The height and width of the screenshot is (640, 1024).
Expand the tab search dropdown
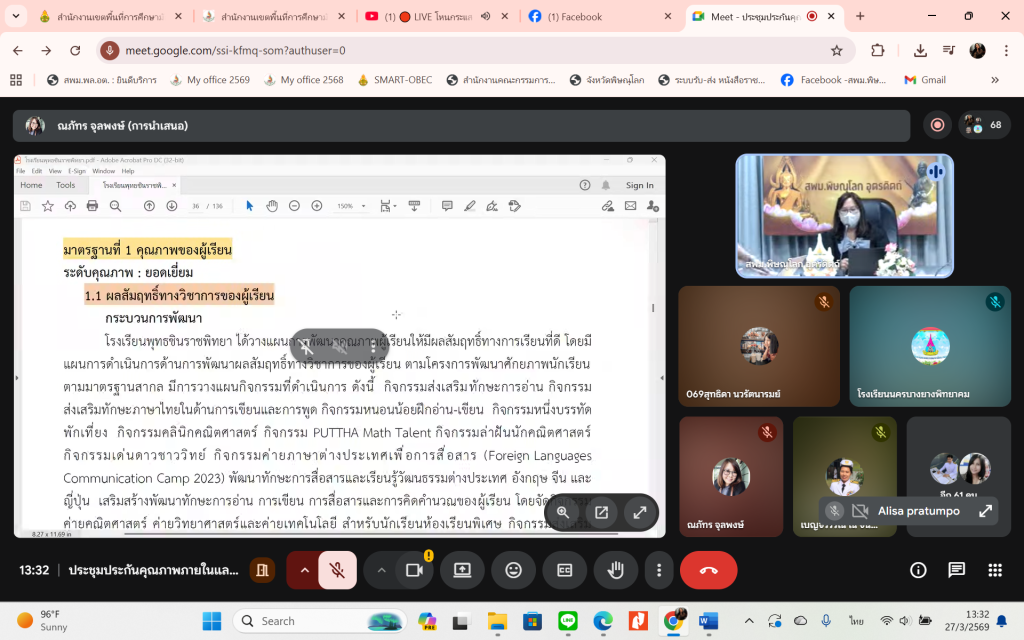tap(16, 16)
